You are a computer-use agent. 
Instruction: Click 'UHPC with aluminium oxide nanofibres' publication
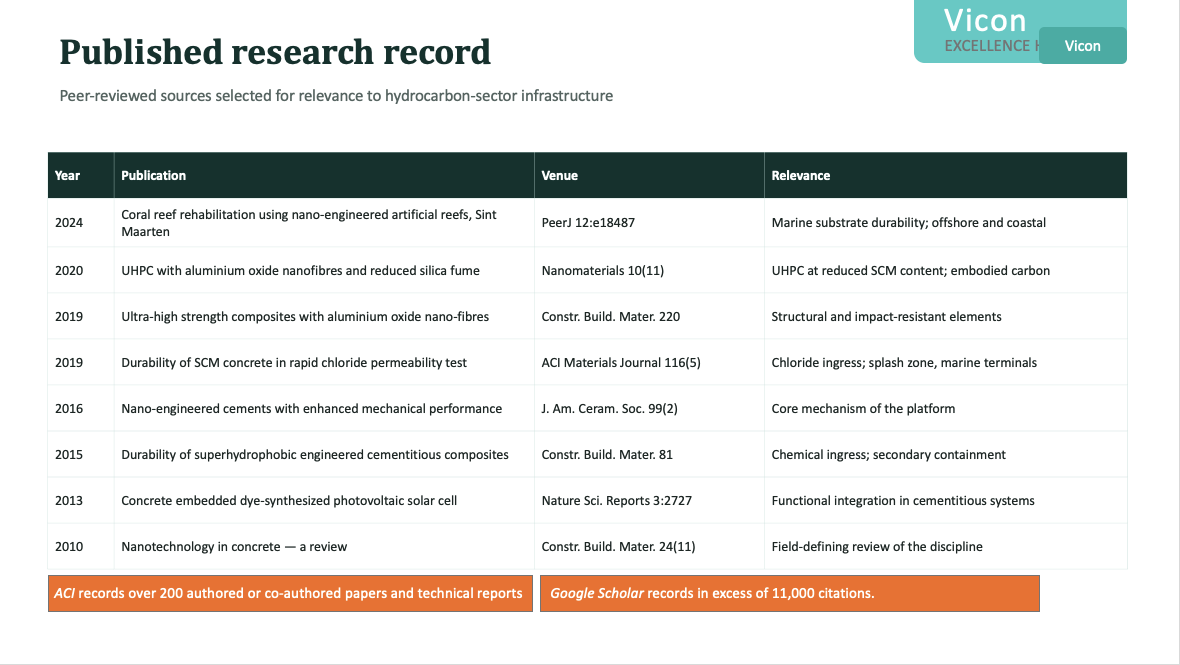pos(324,271)
